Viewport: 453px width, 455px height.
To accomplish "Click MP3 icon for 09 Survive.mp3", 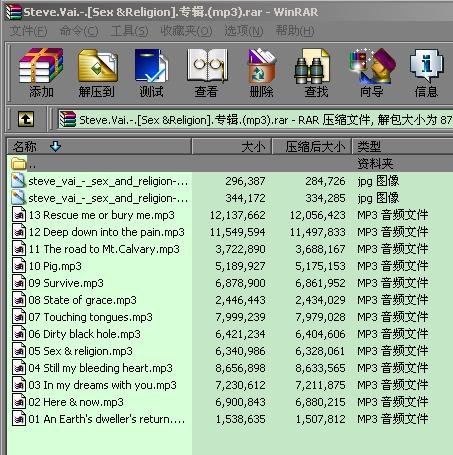I will pyautogui.click(x=19, y=283).
